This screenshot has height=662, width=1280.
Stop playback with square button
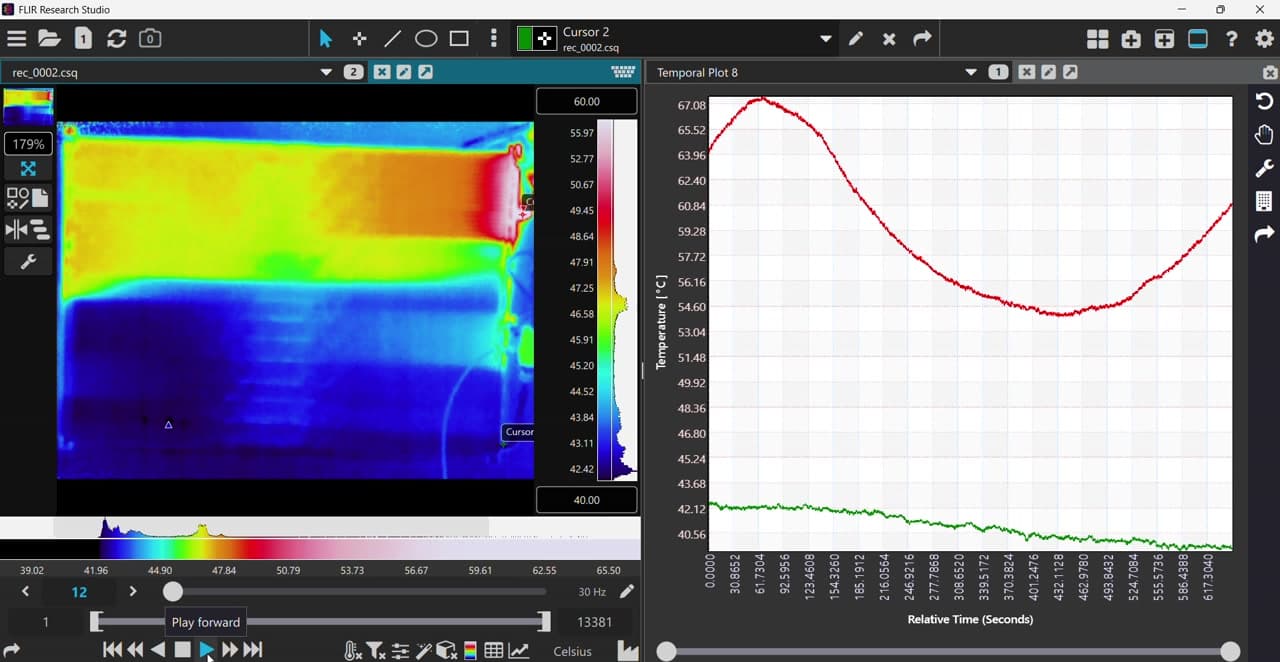(182, 650)
